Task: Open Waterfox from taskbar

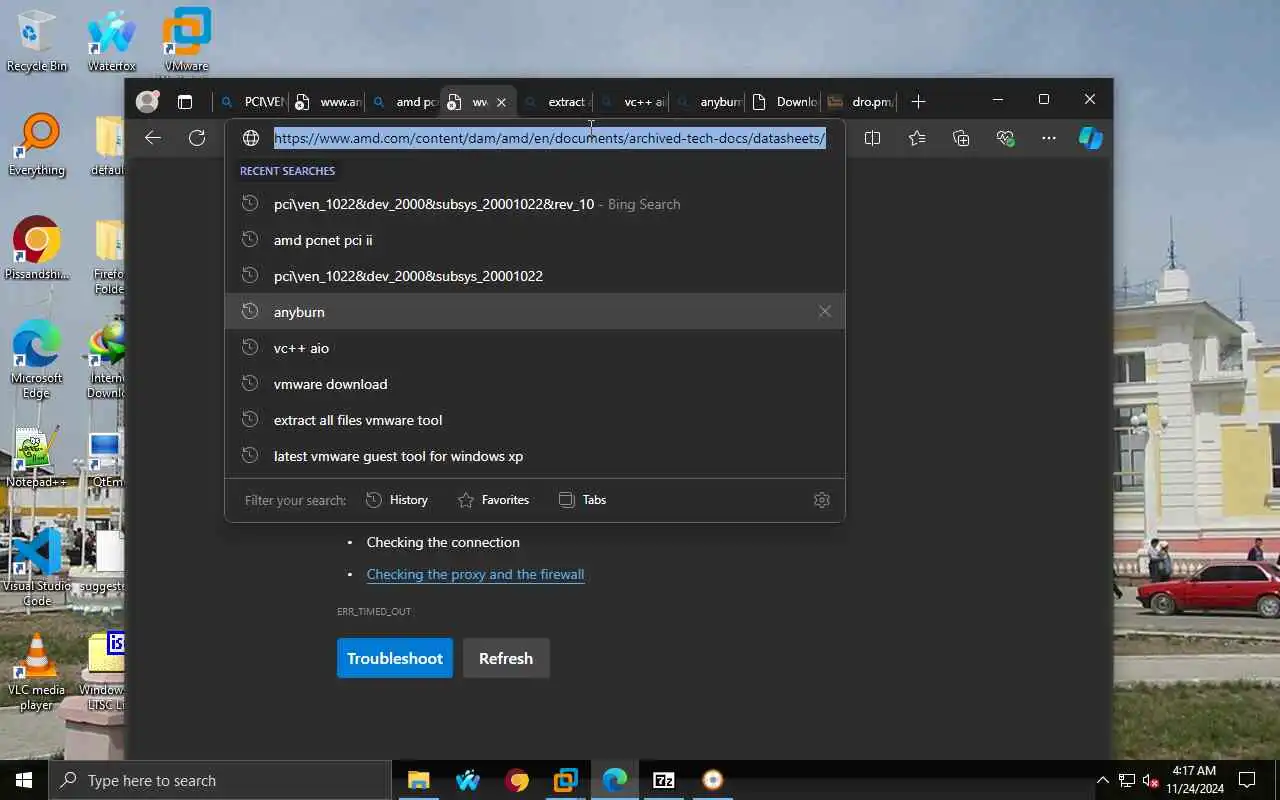Action: tap(467, 780)
